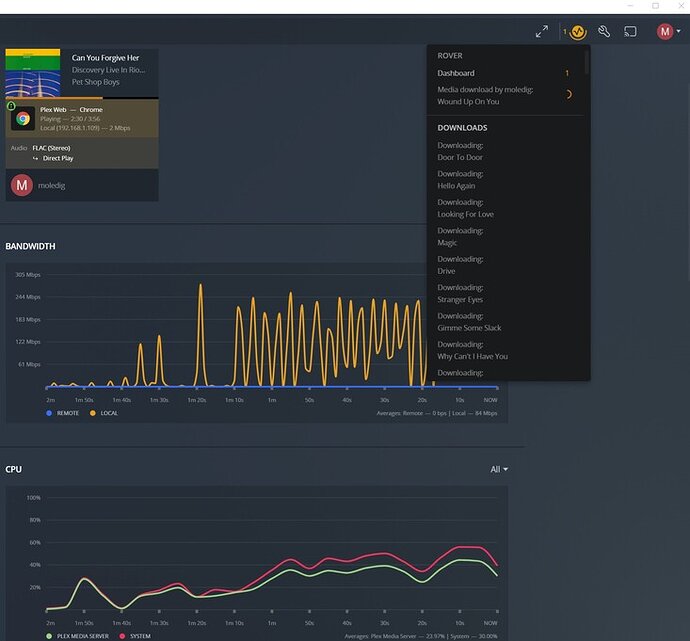Click the fullscreen expand arrows icon
The height and width of the screenshot is (641, 690).
[542, 31]
